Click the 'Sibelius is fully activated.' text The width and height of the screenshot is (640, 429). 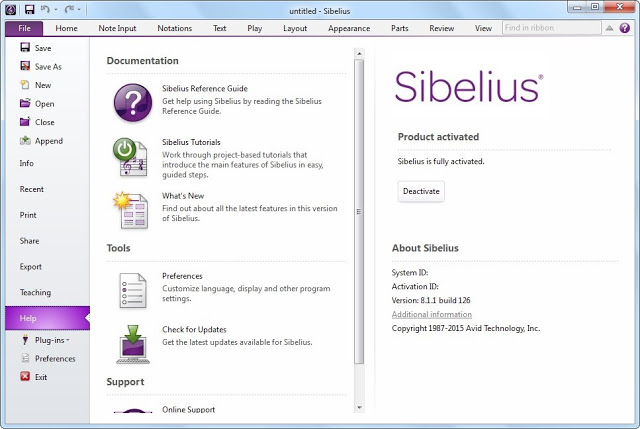click(x=441, y=161)
